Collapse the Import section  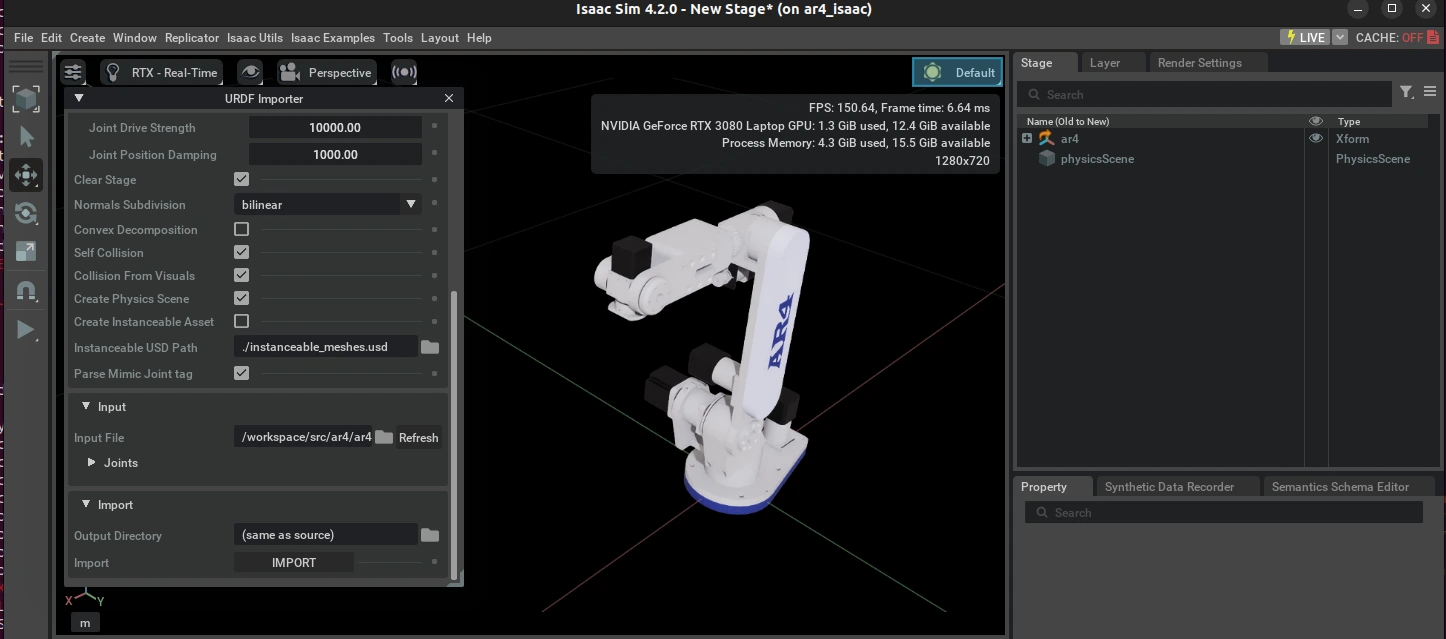coord(86,504)
